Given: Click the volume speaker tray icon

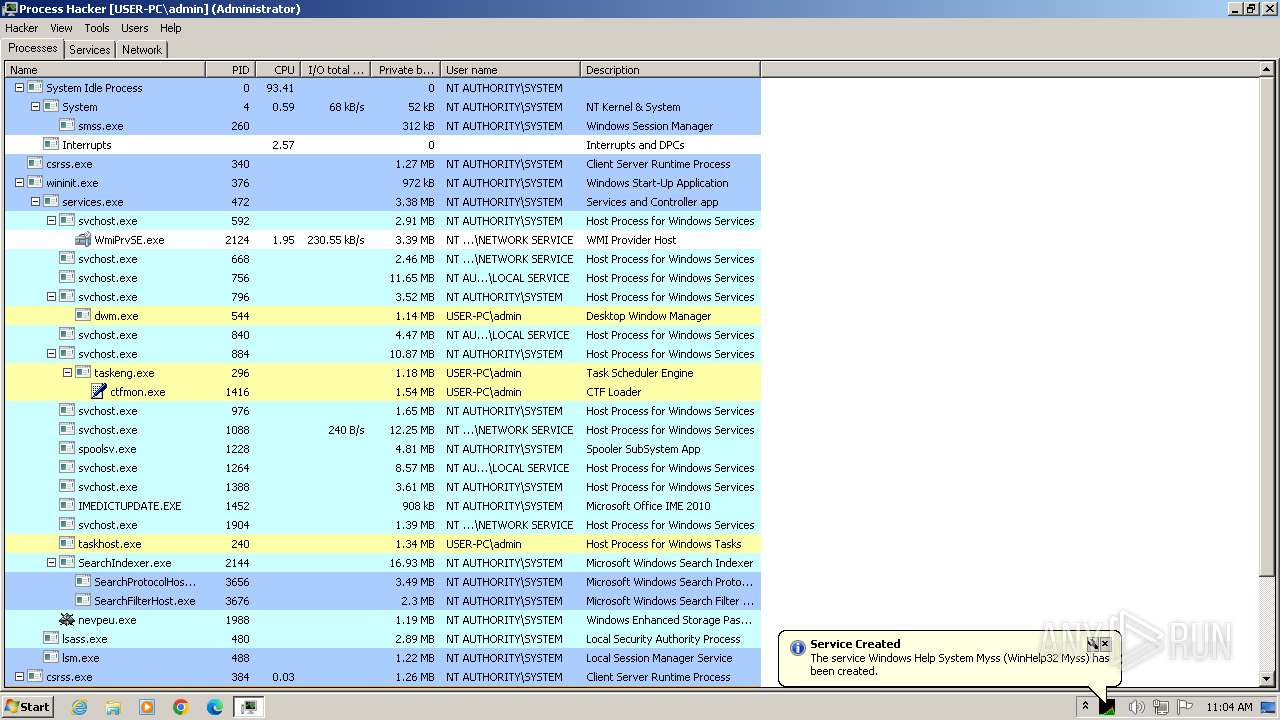Looking at the screenshot, I should [1136, 707].
